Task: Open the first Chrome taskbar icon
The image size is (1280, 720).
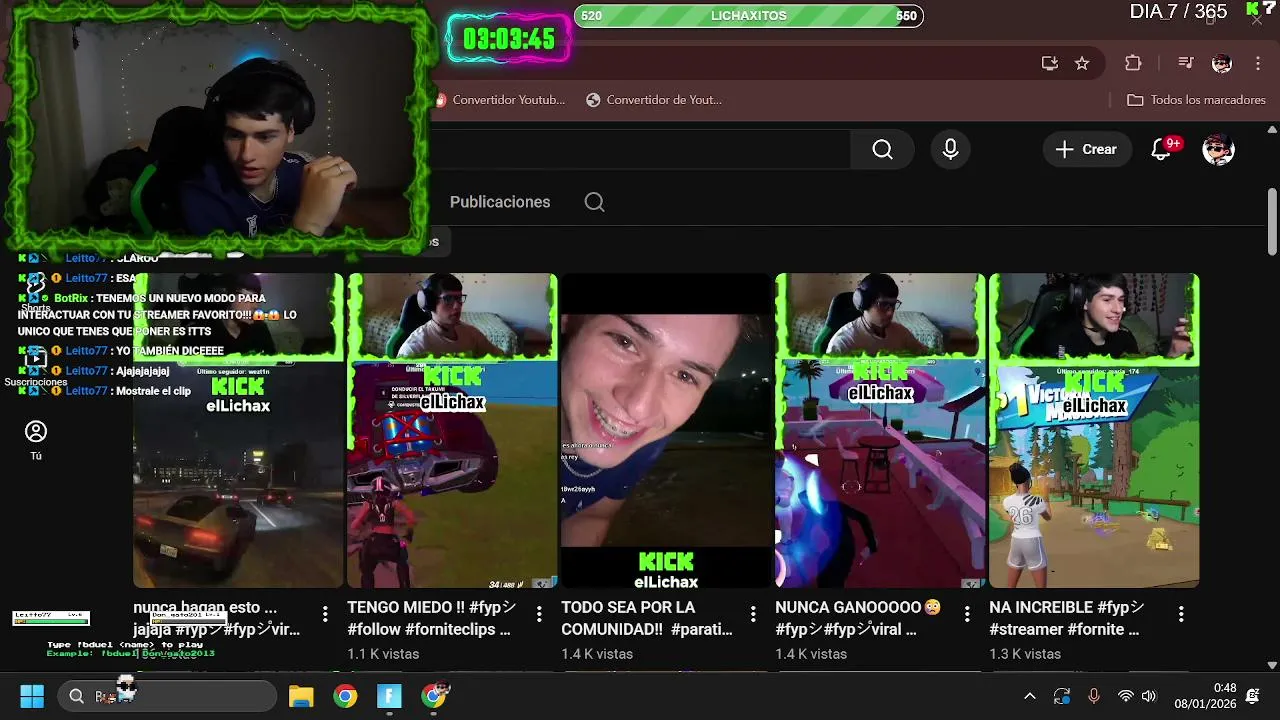Action: click(x=345, y=696)
